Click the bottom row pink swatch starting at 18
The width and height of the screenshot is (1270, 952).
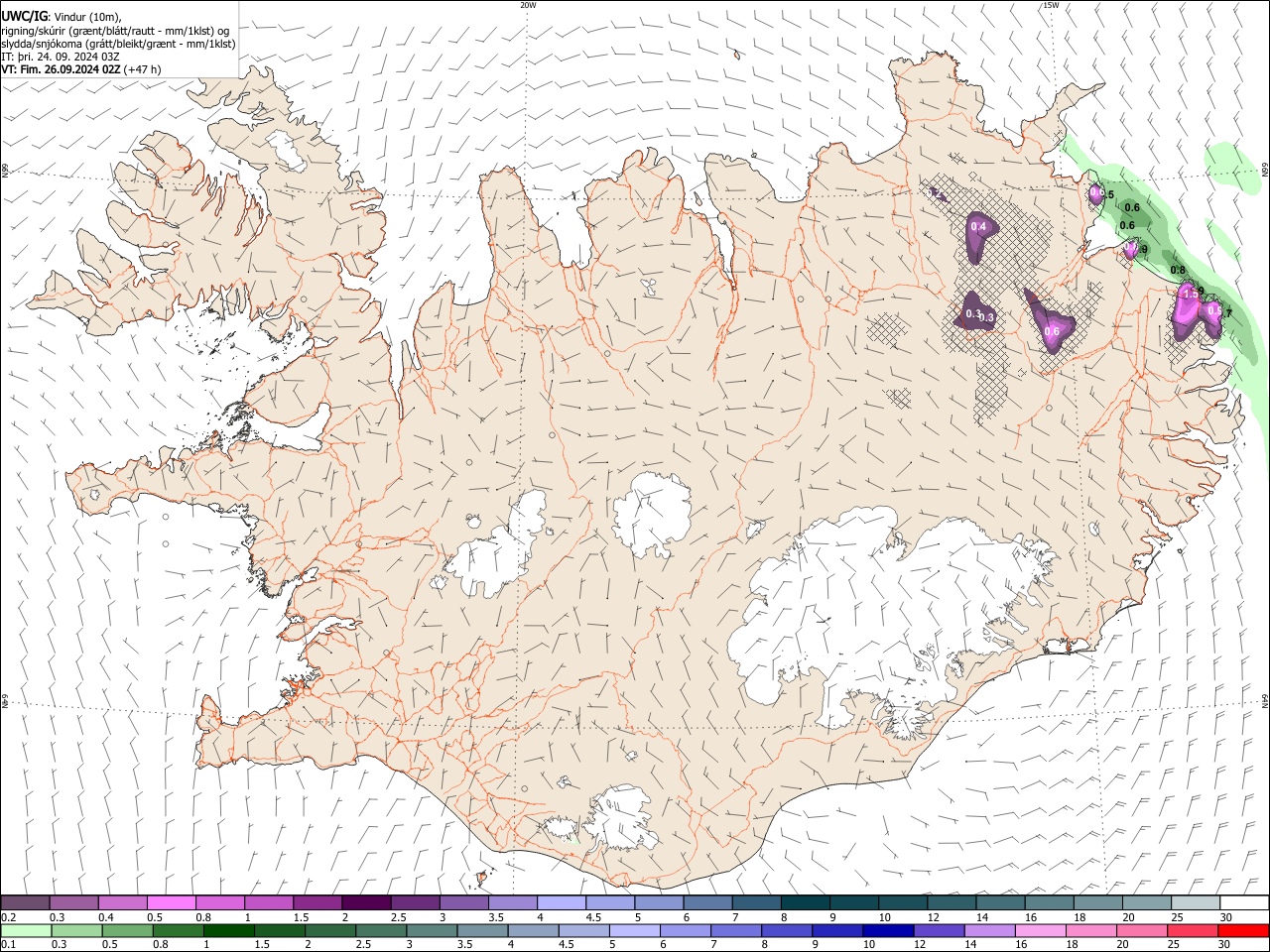click(x=1092, y=930)
